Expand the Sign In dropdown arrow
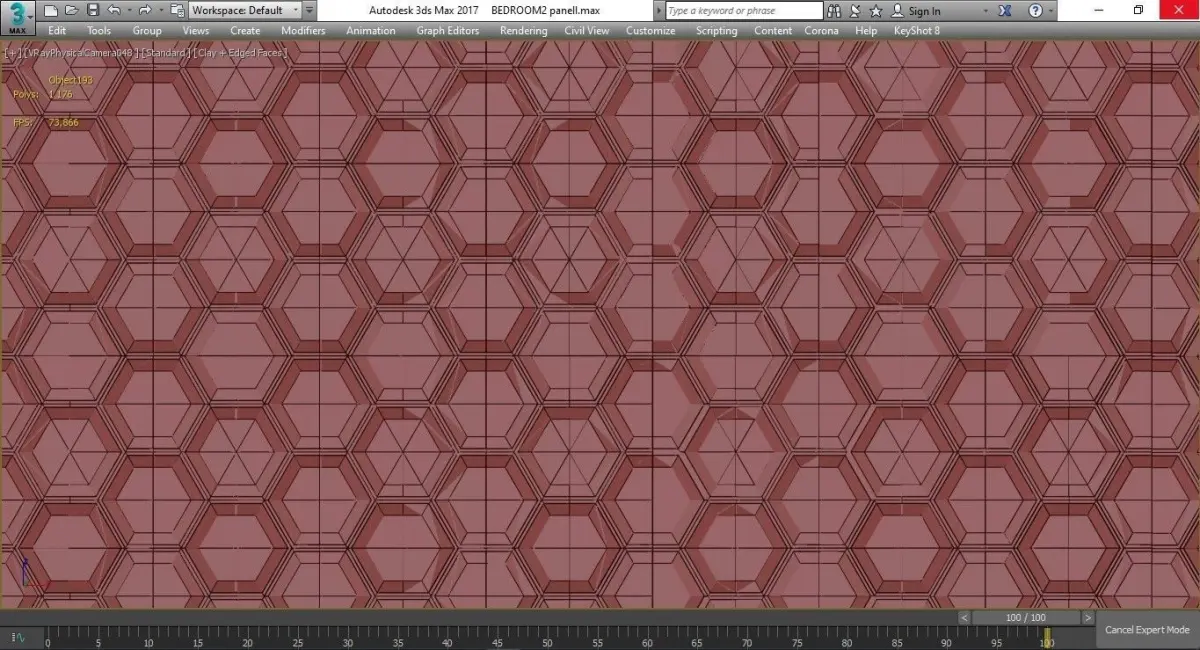 (x=986, y=11)
